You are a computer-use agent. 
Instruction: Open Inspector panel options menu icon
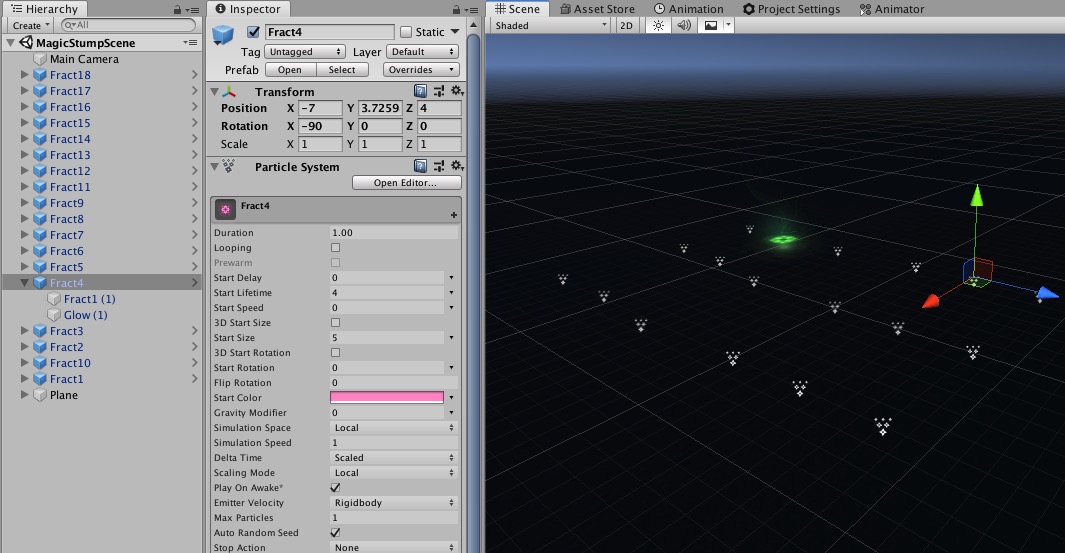pyautogui.click(x=473, y=10)
